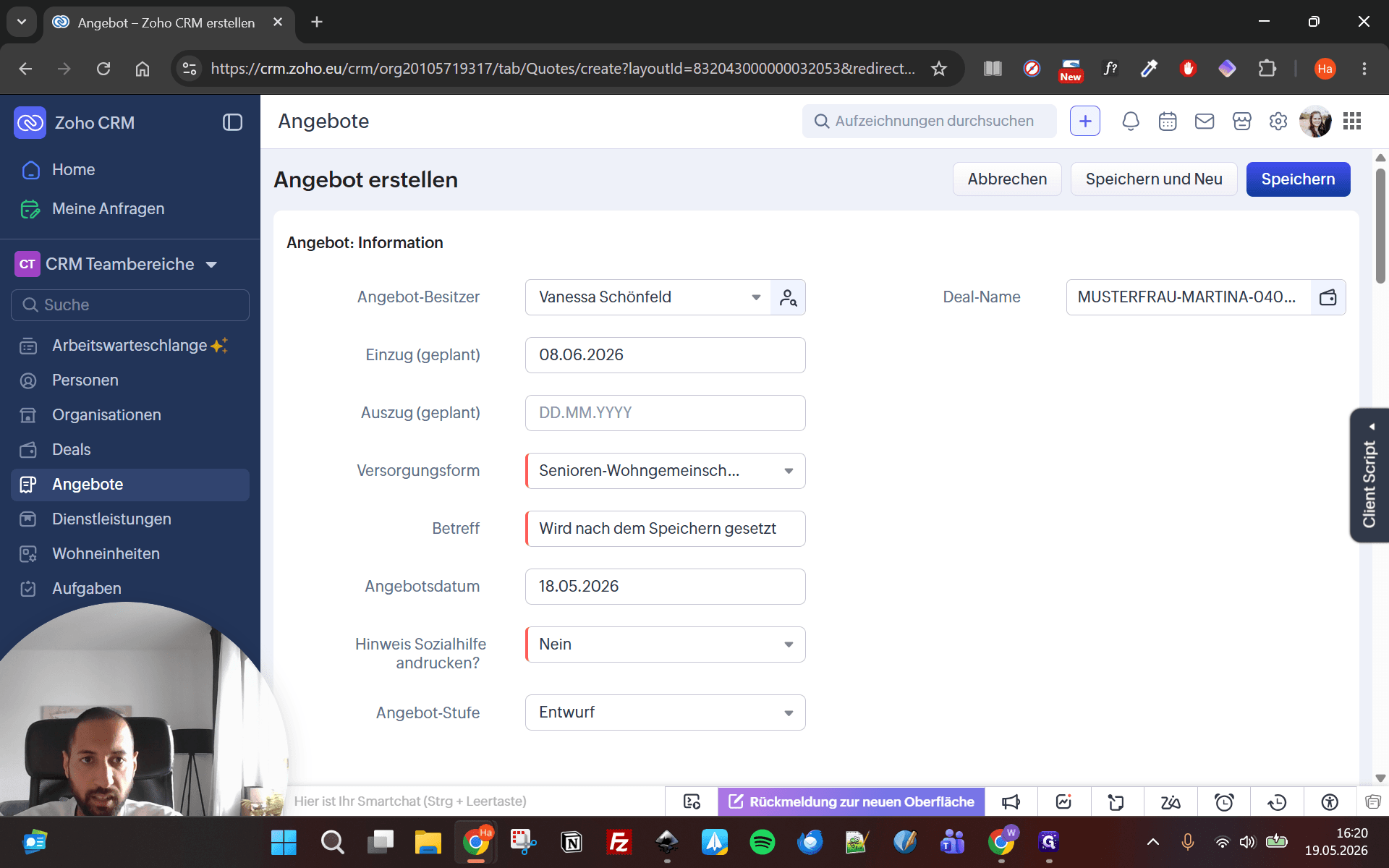Open FileZilla from the Windows taskbar
The width and height of the screenshot is (1389, 868).
(619, 842)
